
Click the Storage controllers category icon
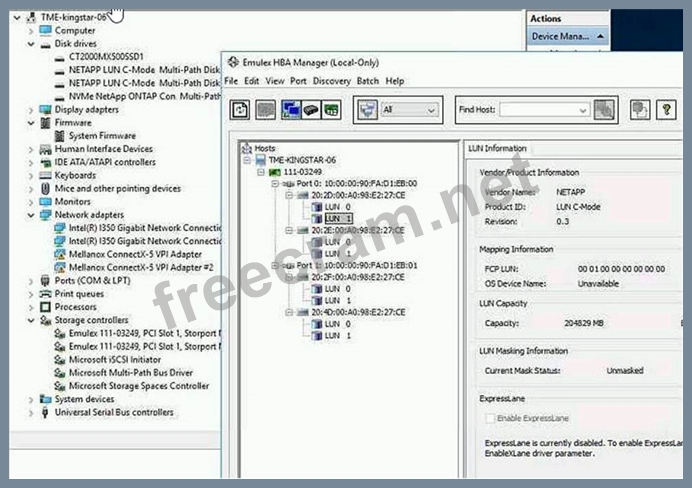coord(45,320)
